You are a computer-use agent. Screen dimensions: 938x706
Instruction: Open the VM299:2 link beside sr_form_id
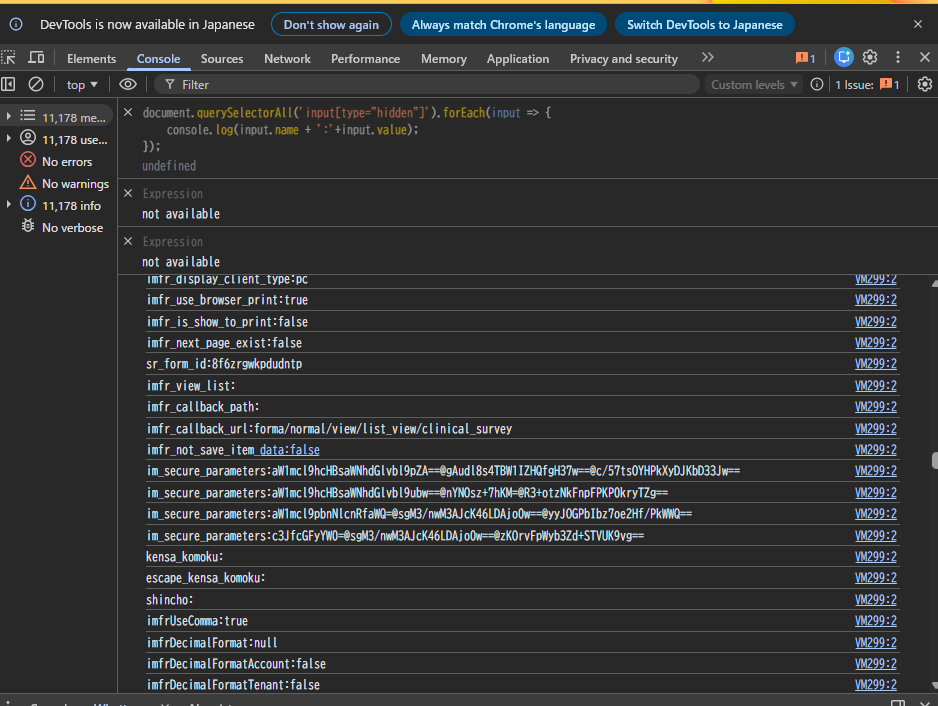point(875,364)
